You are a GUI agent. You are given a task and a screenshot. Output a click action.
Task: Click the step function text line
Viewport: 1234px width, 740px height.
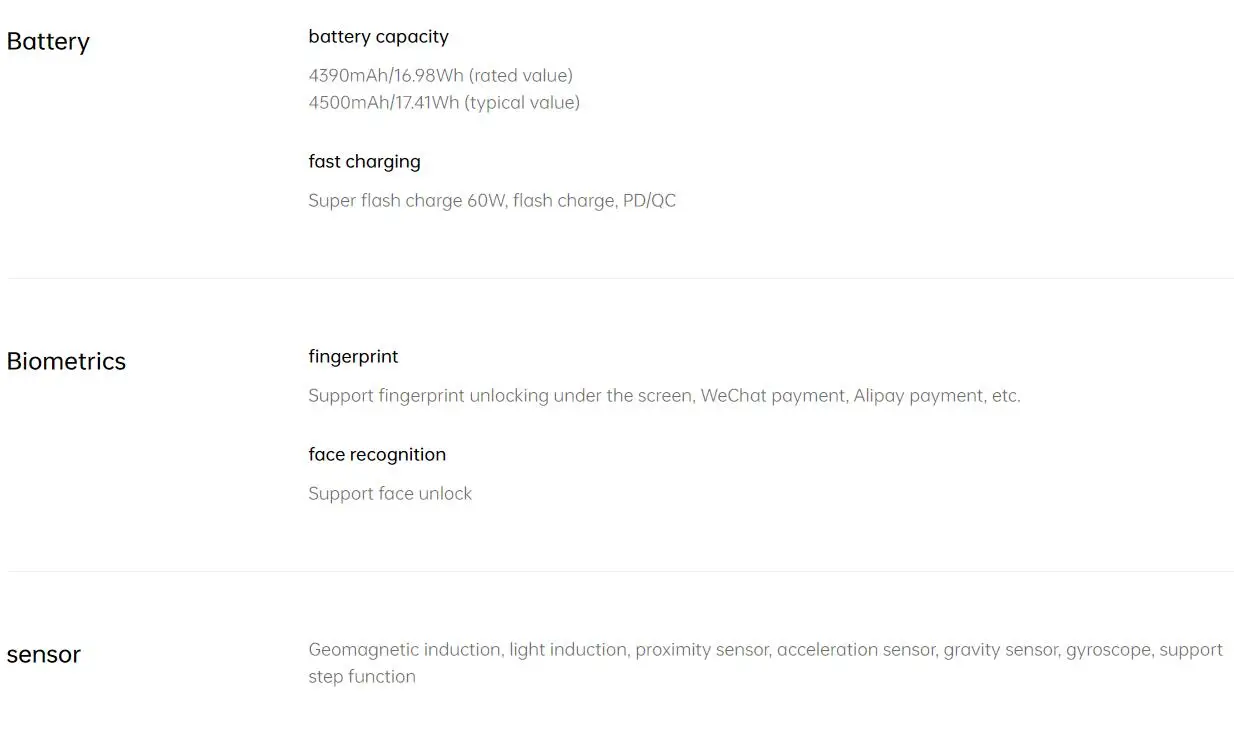tap(362, 677)
